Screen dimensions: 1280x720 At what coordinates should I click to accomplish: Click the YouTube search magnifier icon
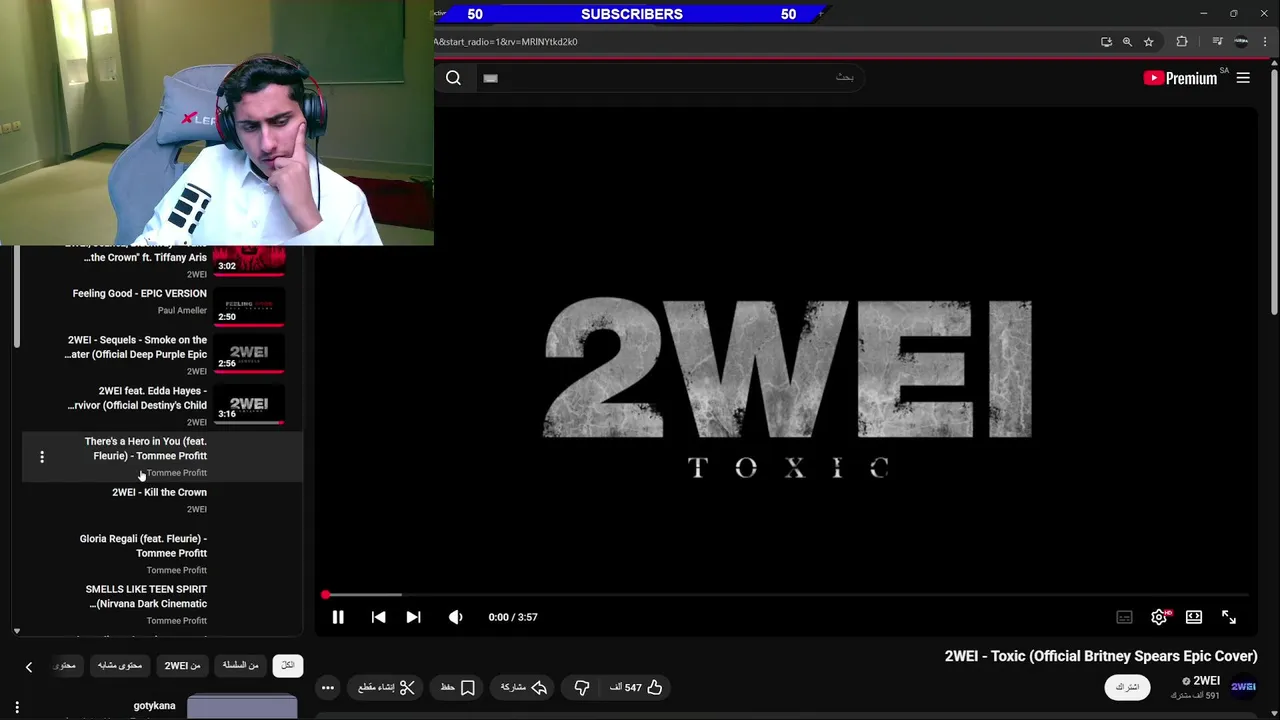pyautogui.click(x=453, y=78)
